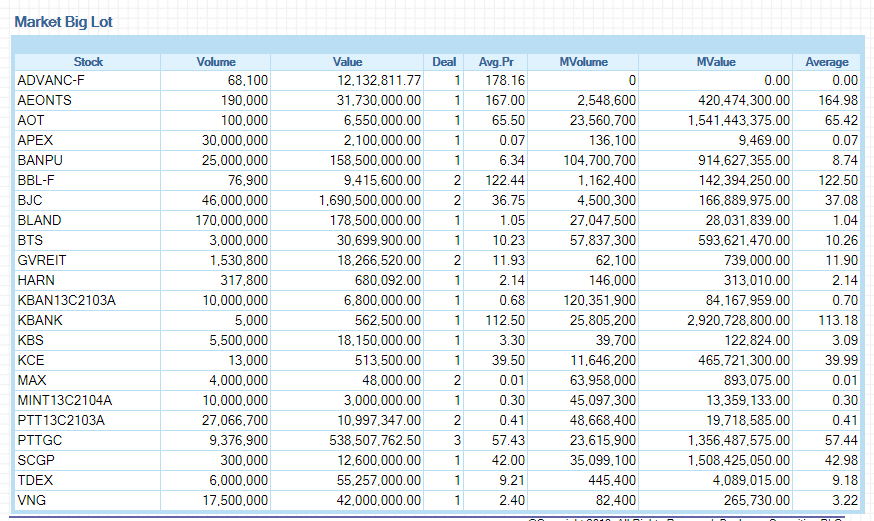The image size is (874, 521).
Task: Select SCGP average 42.98
Action: tap(842, 461)
